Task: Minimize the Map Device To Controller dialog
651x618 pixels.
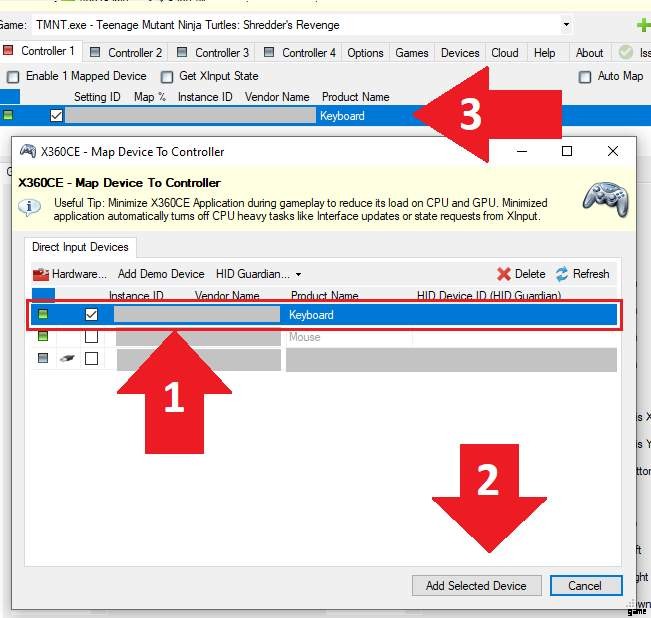Action: point(522,151)
